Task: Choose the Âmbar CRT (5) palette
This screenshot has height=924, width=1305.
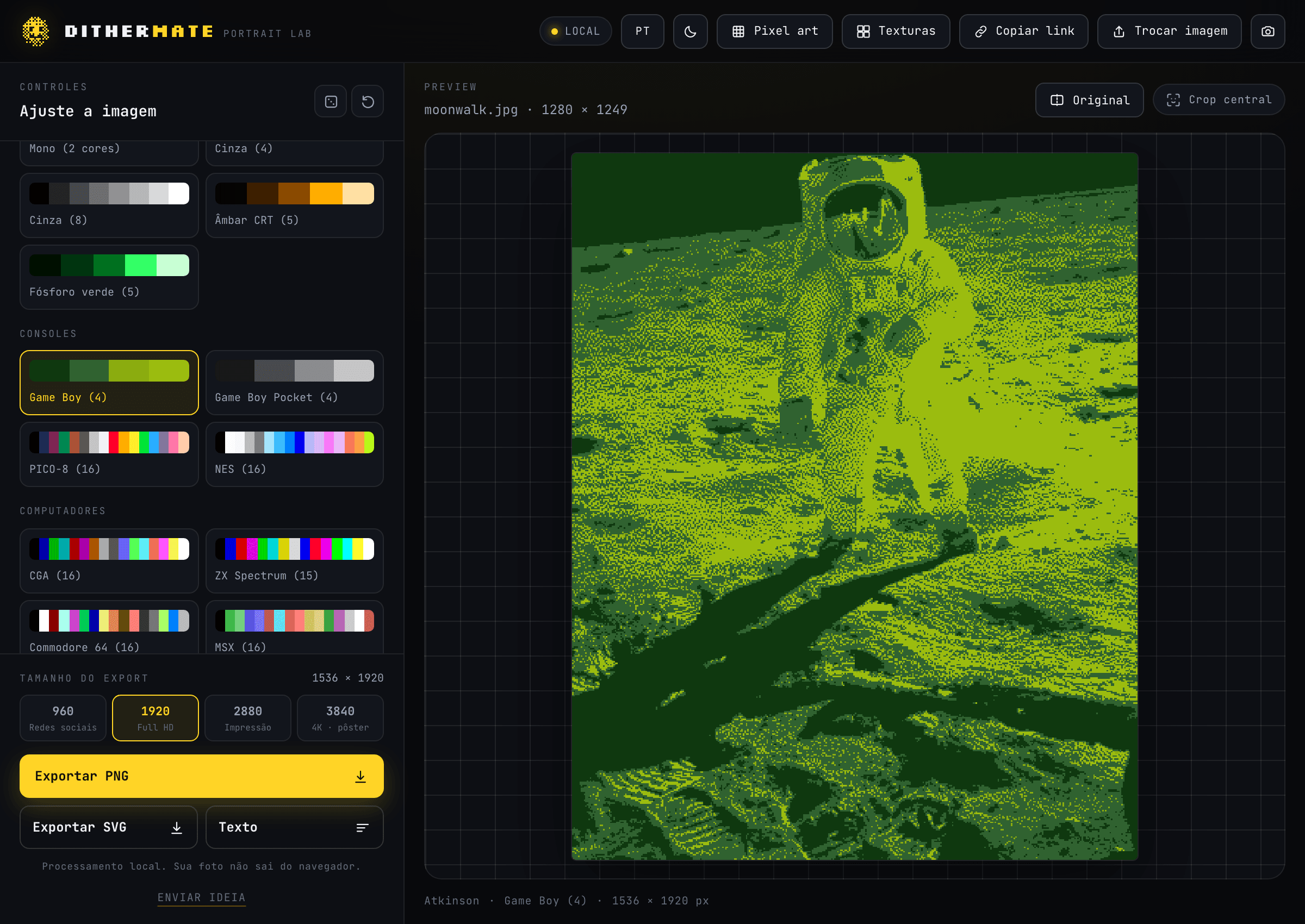Action: [294, 205]
